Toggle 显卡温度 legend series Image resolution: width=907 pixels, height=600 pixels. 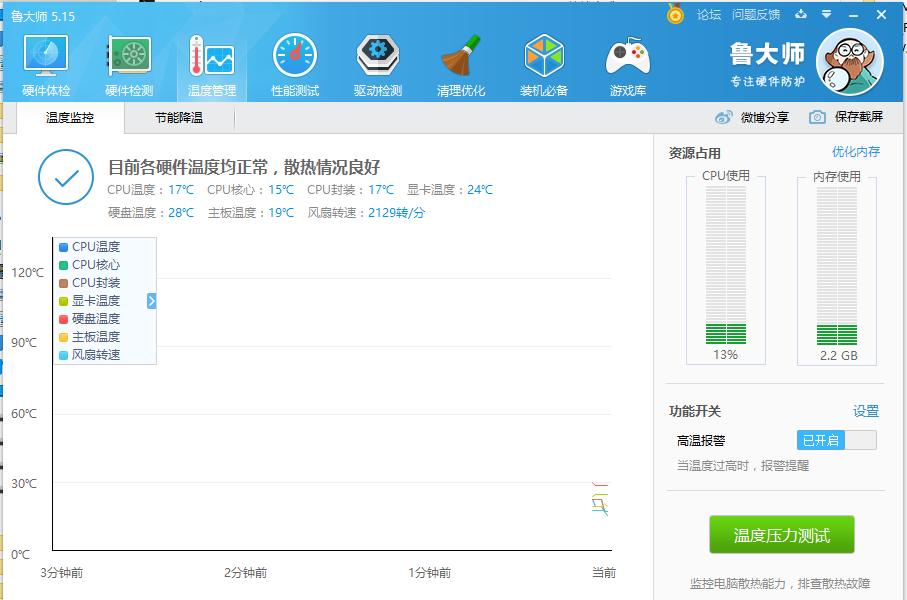point(90,301)
